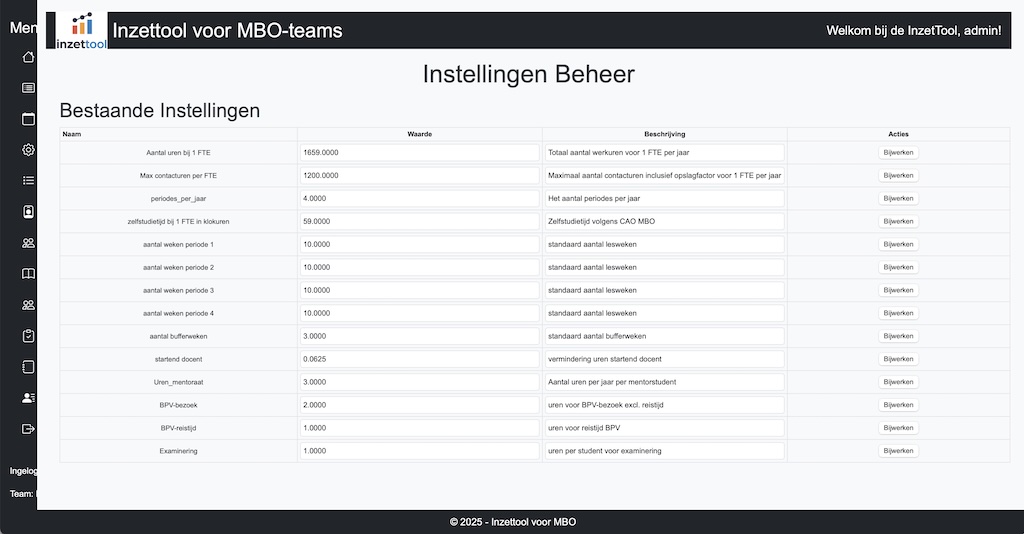Screen dimensions: 1024x534
Task: Focus the aantal bufferweken value input
Action: 419,336
